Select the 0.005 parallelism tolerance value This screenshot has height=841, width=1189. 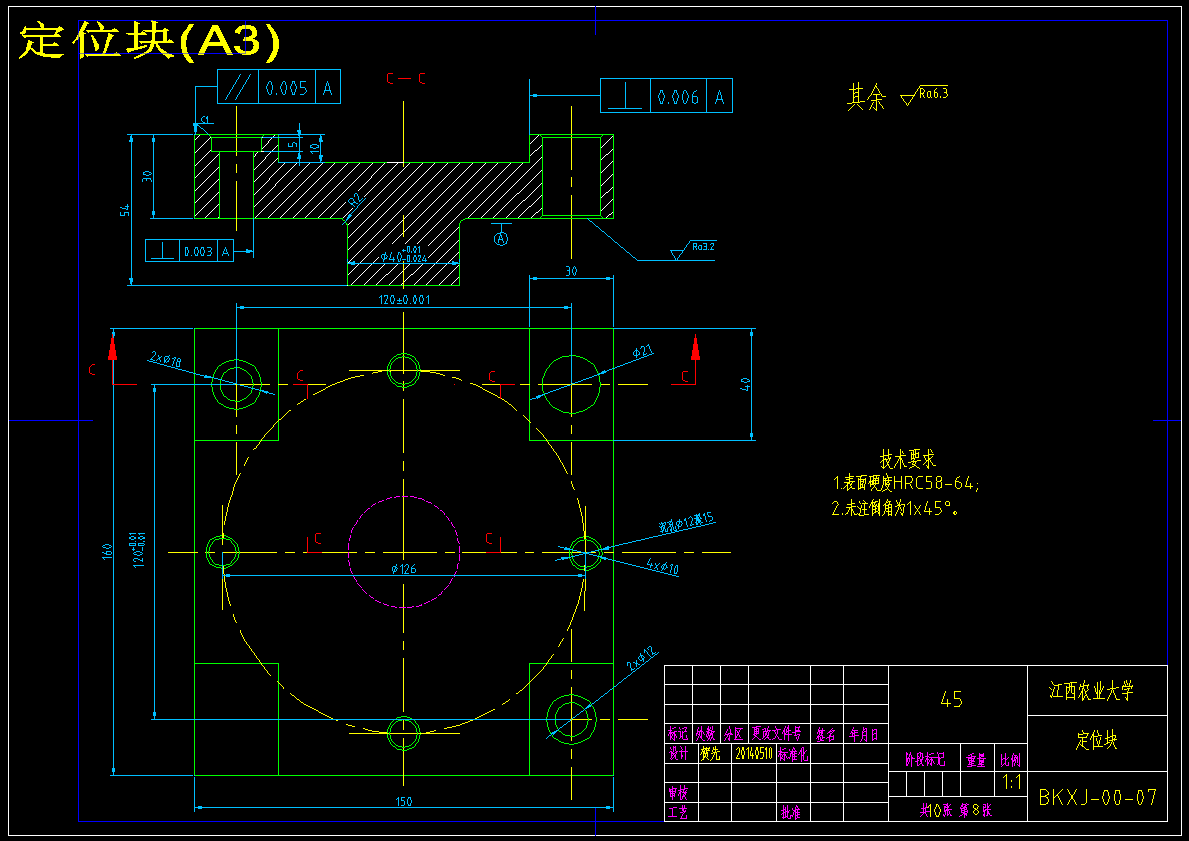287,88
